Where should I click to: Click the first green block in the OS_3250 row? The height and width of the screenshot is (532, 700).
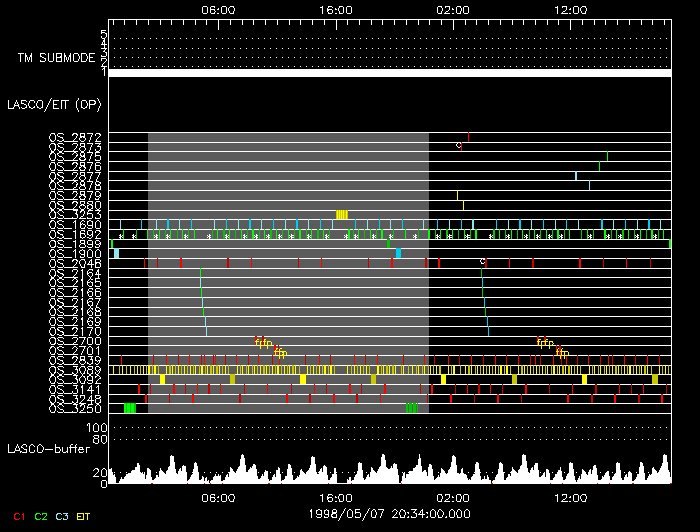point(130,408)
